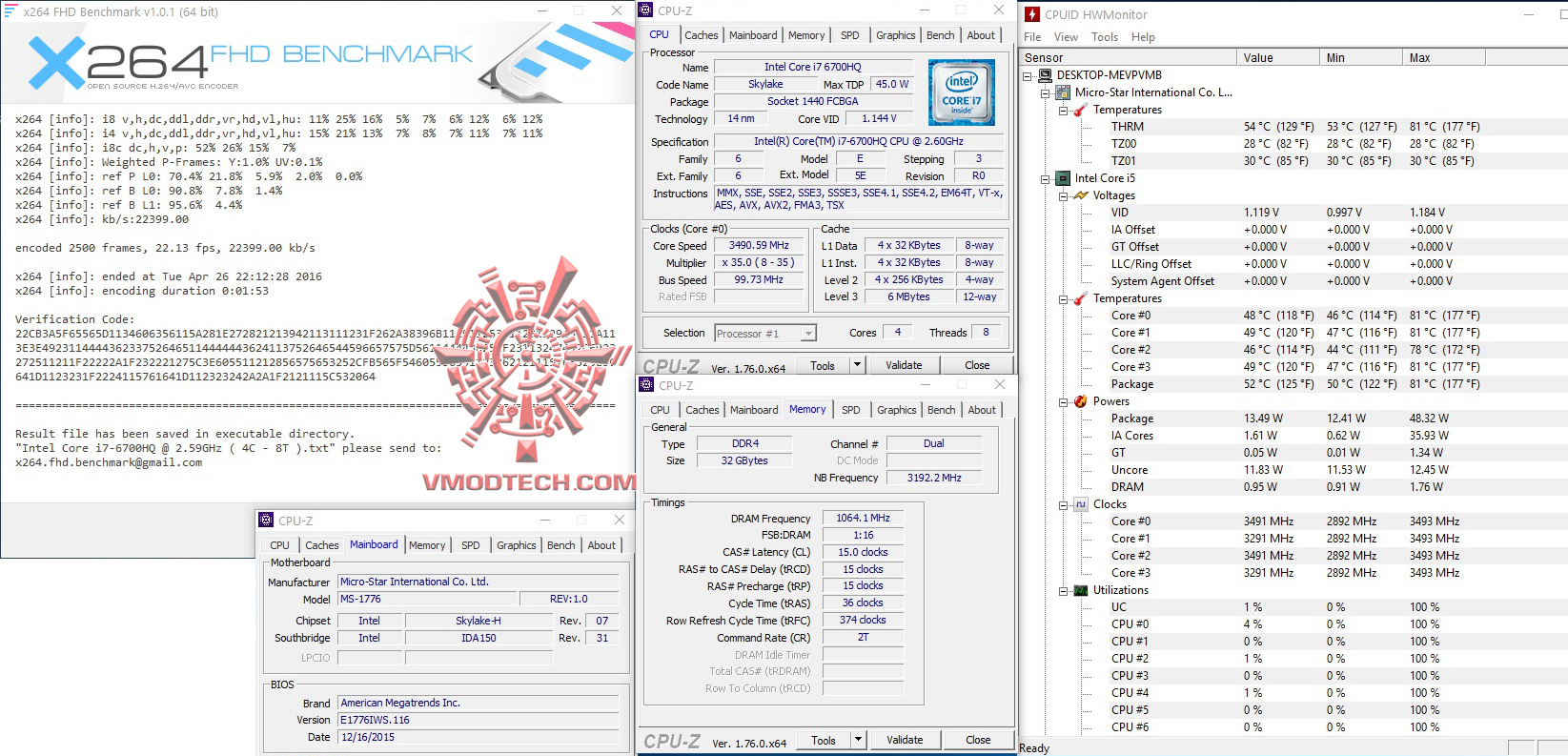This screenshot has width=1568, height=756.
Task: Collapse the Micro-Star International node
Action: pyautogui.click(x=1046, y=92)
